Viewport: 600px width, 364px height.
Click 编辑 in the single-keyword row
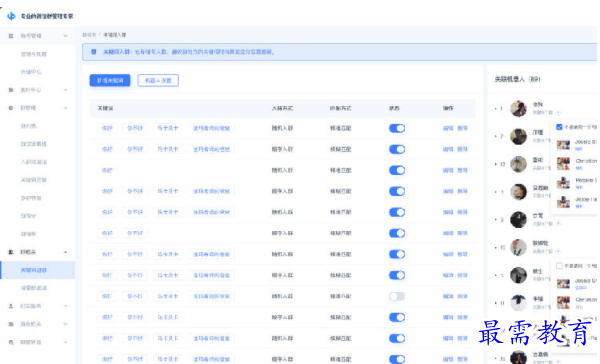tap(448, 170)
